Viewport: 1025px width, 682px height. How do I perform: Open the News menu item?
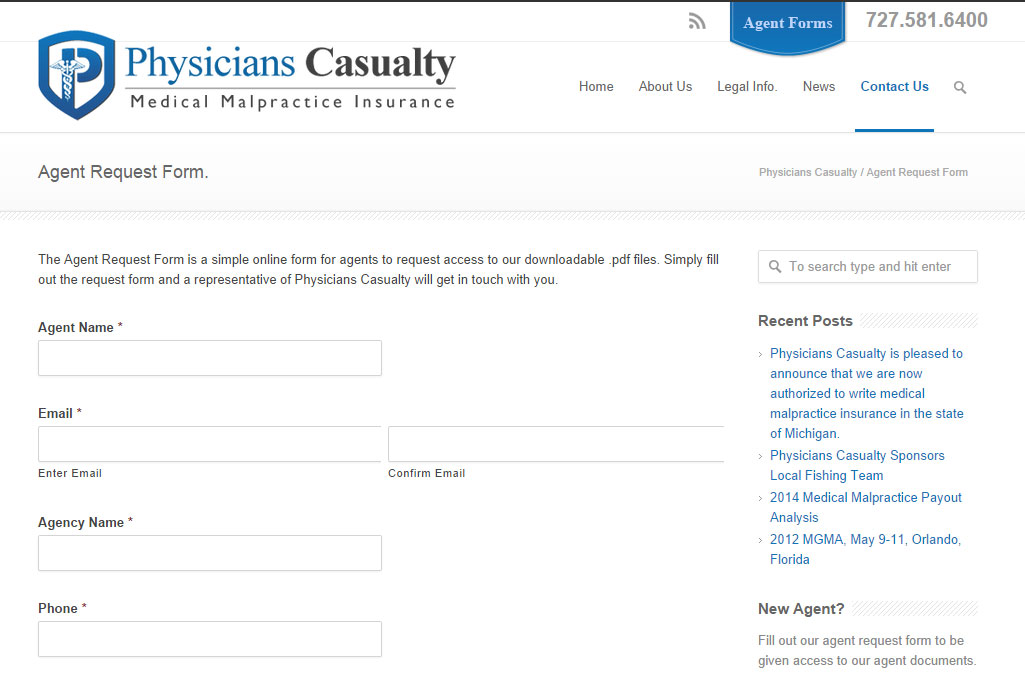pos(819,86)
